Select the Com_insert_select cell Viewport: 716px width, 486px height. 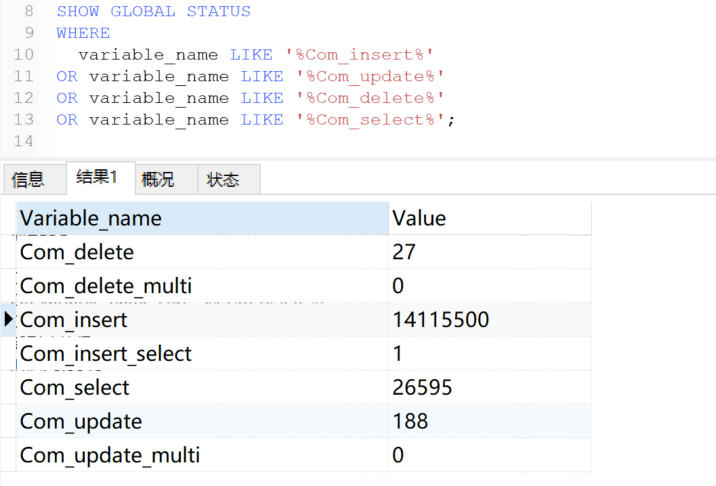202,354
